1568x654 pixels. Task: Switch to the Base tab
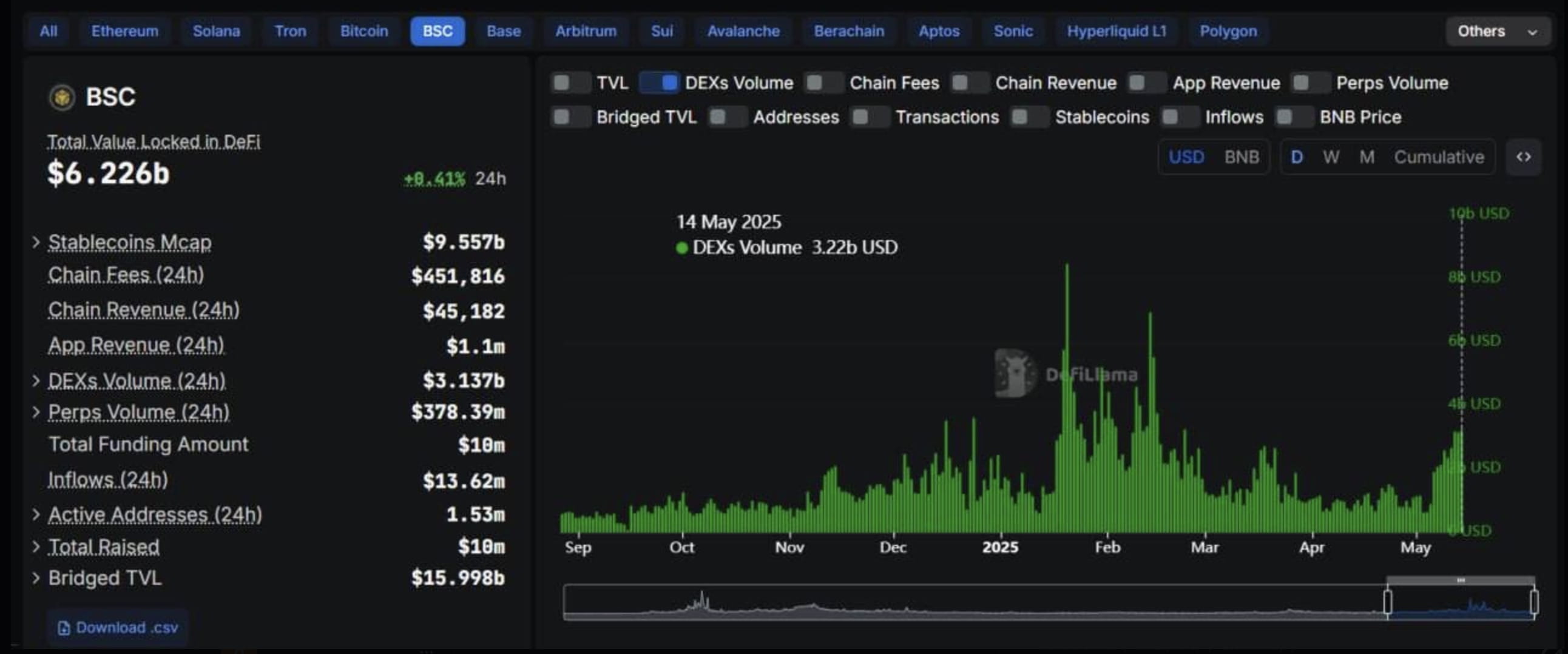coord(504,31)
